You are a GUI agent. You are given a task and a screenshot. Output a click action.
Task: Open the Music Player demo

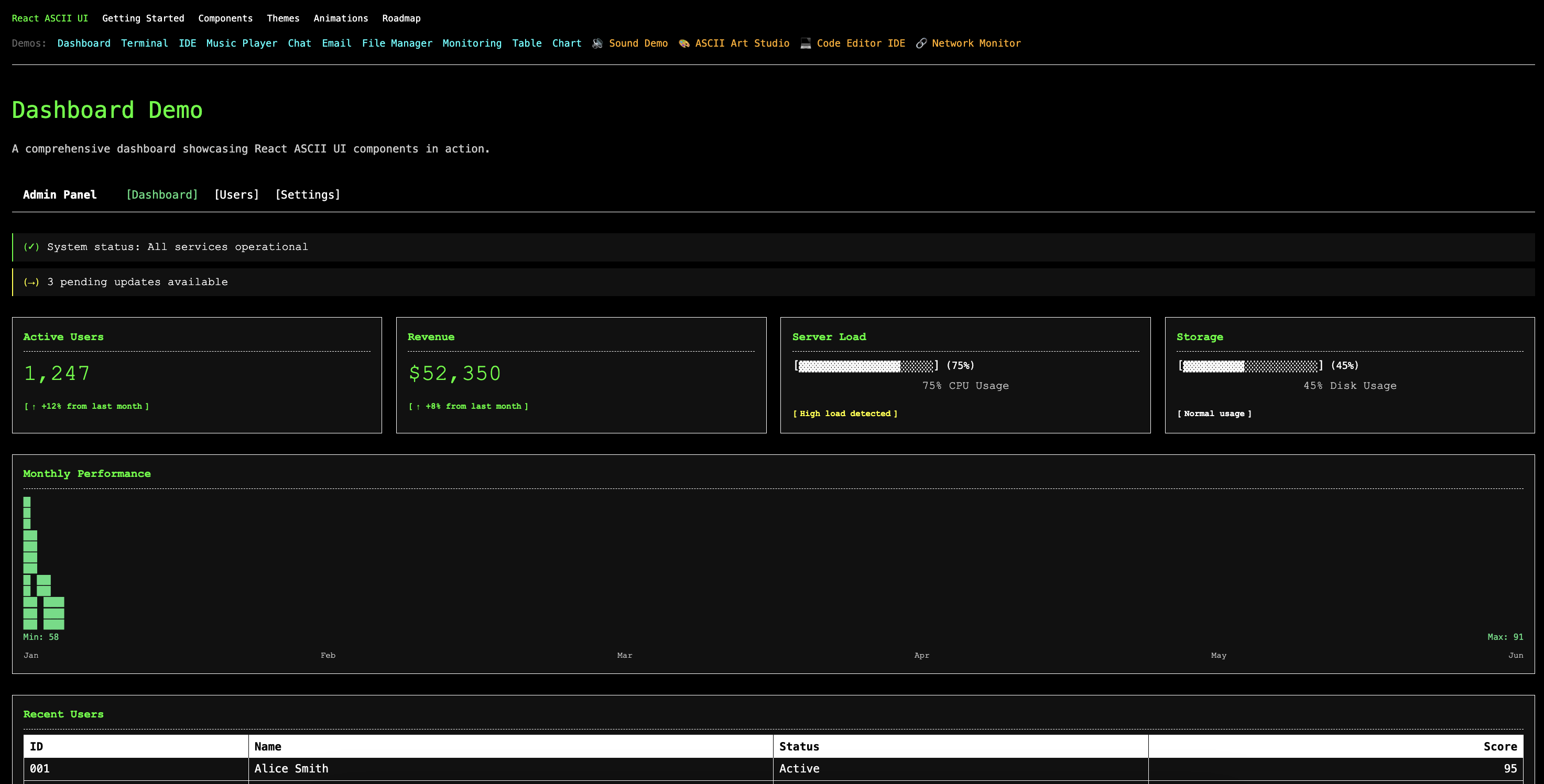tap(242, 43)
